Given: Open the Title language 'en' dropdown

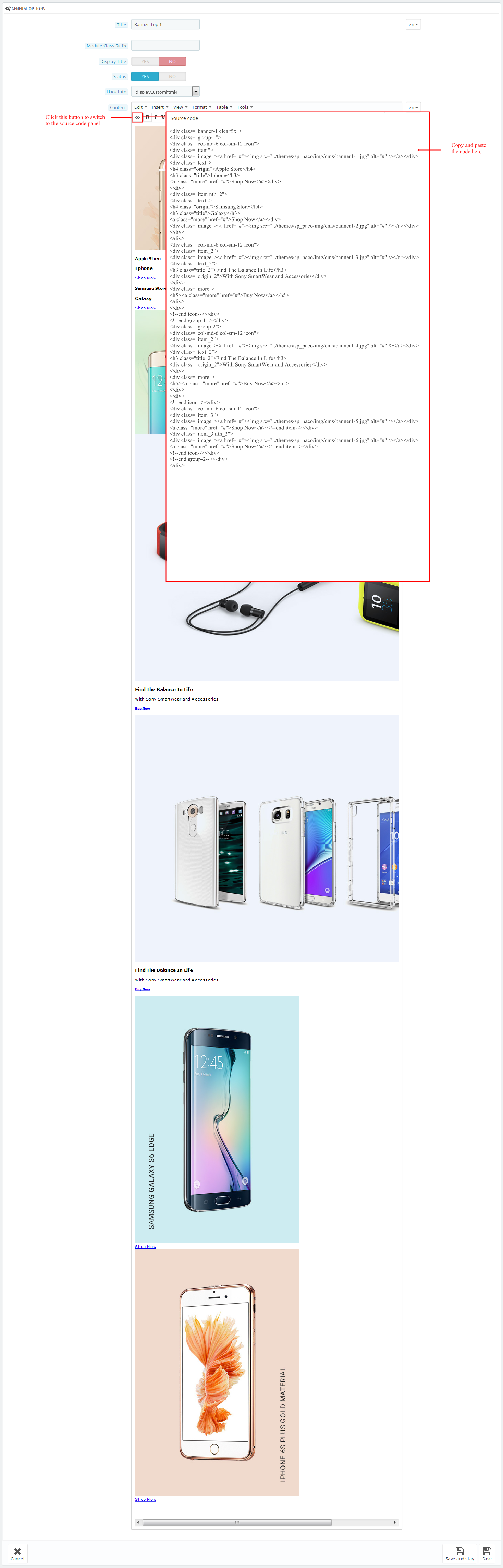Looking at the screenshot, I should pos(413,24).
